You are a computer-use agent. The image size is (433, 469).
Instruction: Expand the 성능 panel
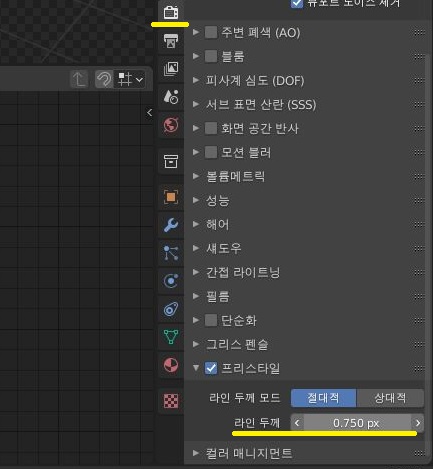[196, 200]
